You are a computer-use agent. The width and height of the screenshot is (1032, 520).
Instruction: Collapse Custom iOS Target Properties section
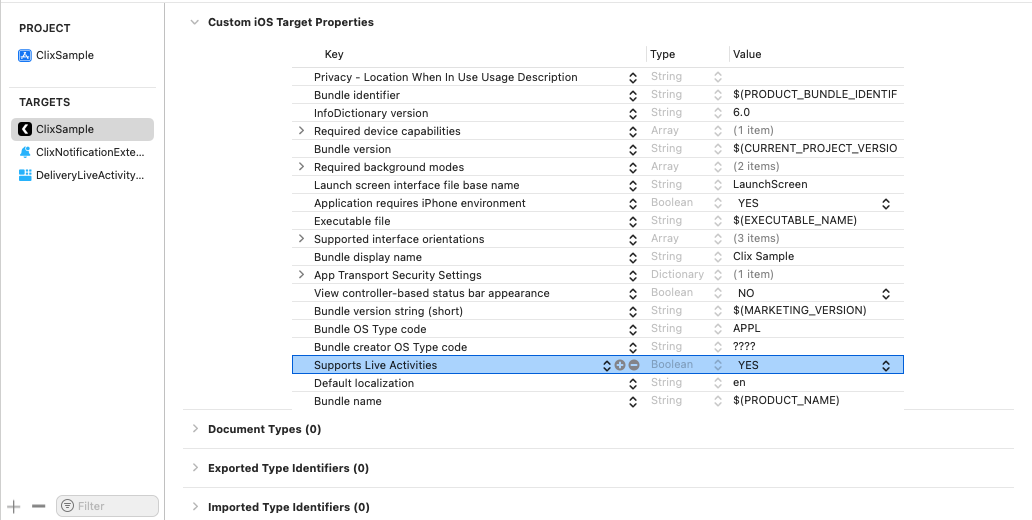(194, 22)
